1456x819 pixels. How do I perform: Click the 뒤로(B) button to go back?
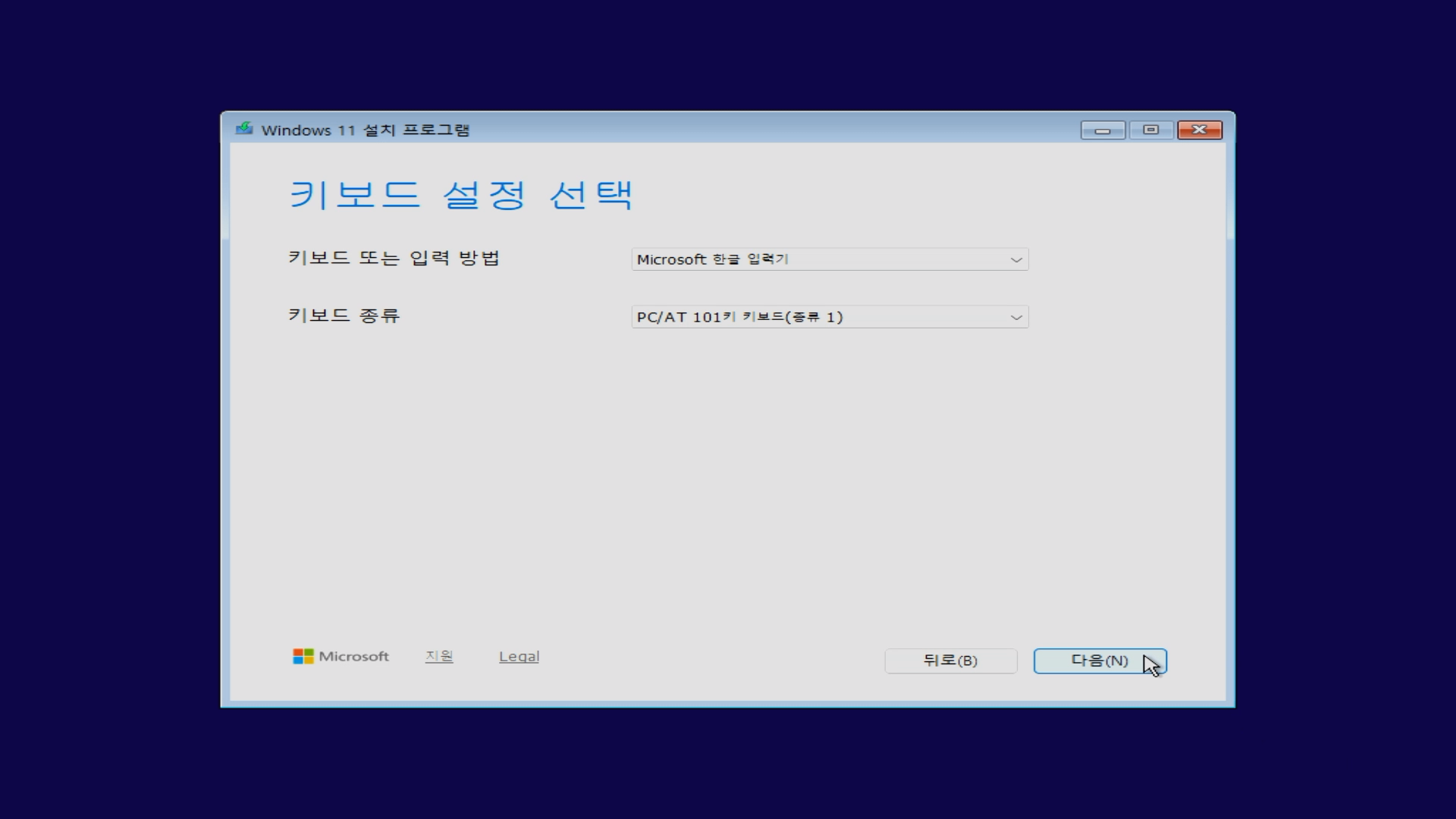(x=950, y=661)
